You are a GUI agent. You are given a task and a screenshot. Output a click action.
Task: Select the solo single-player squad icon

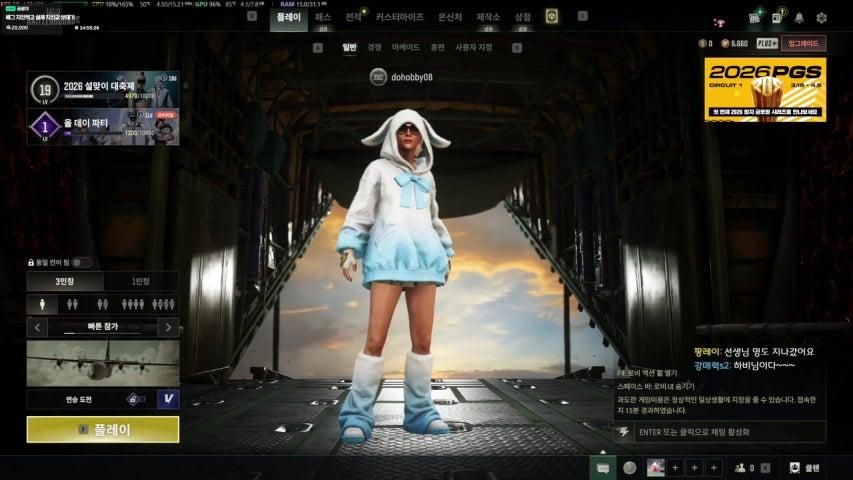click(42, 304)
